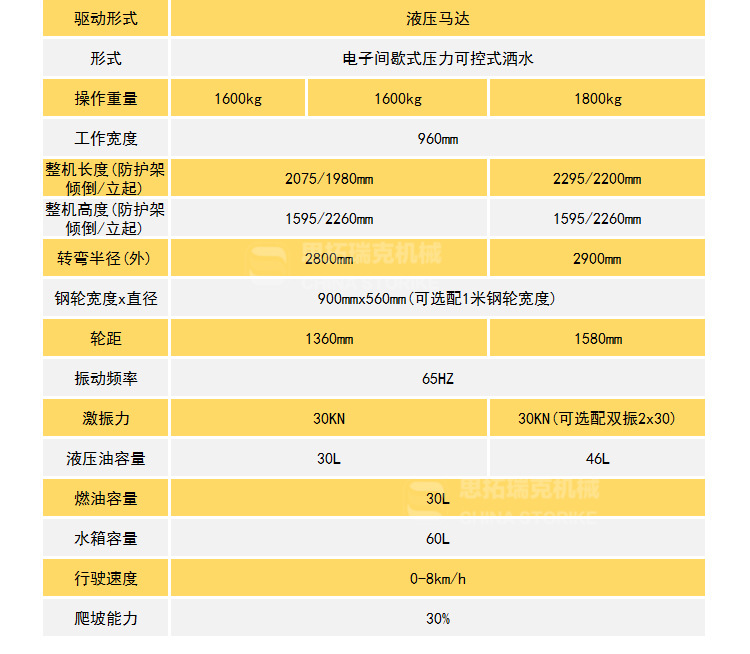Select the 60L water tank capacity value

click(437, 539)
